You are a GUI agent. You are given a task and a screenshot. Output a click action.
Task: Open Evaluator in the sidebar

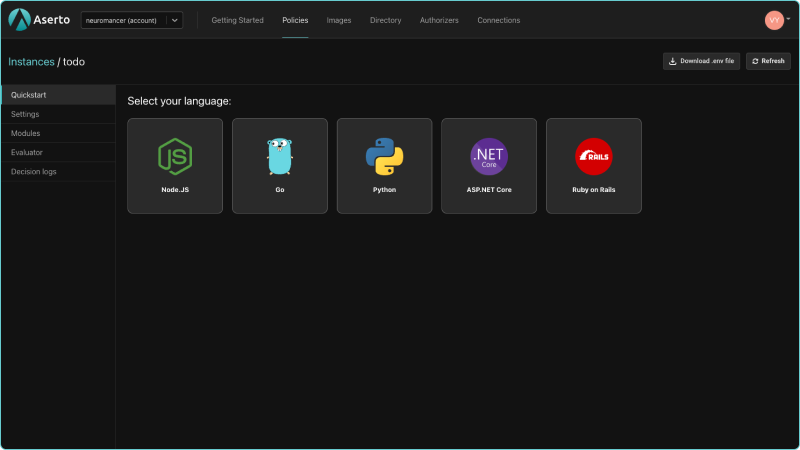coord(58,153)
